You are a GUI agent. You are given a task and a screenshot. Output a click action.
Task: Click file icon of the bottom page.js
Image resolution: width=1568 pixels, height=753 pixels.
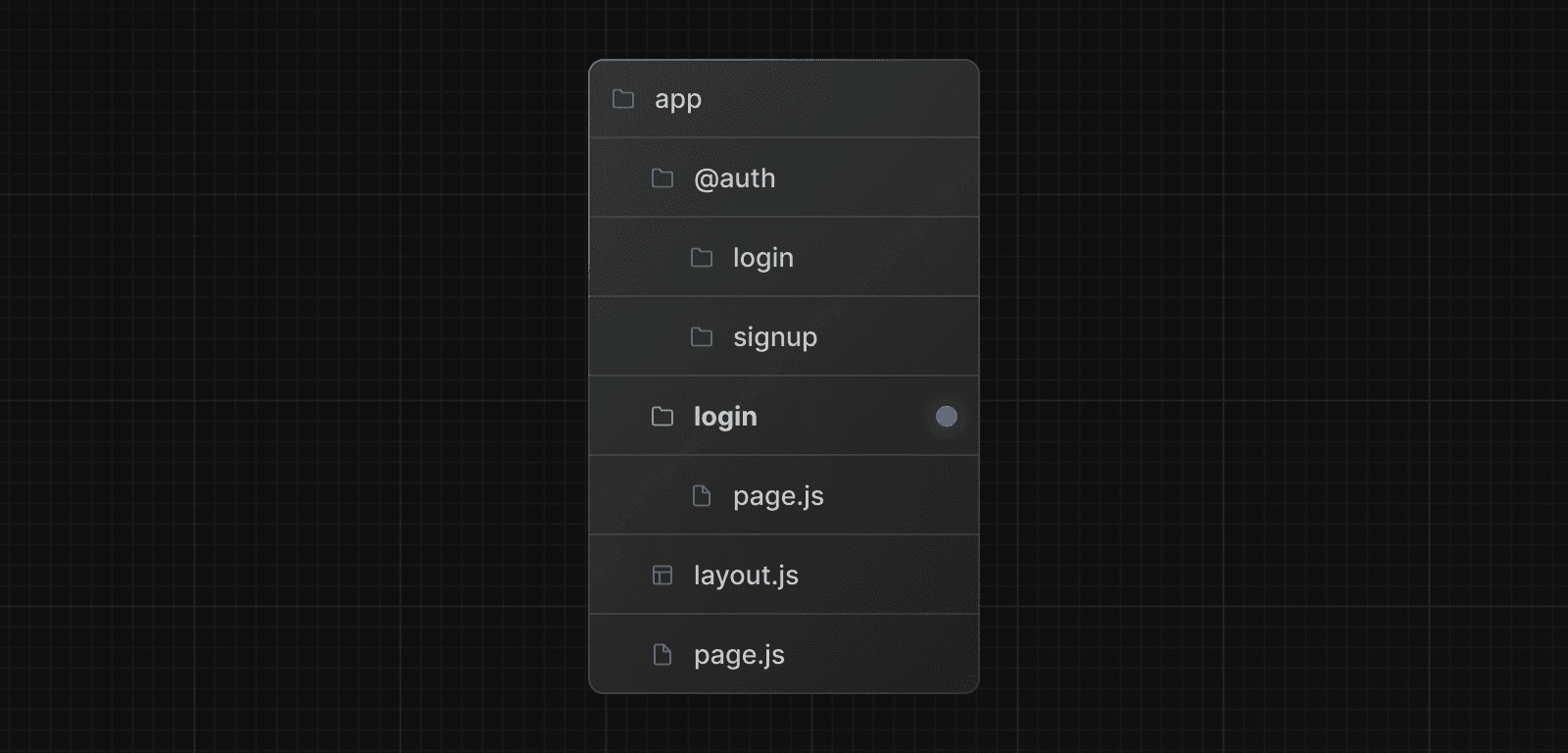click(662, 655)
